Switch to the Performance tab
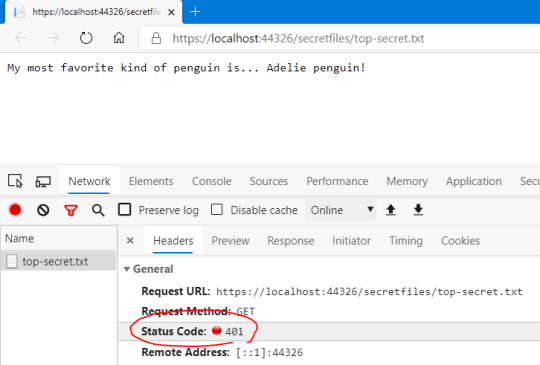 [337, 181]
